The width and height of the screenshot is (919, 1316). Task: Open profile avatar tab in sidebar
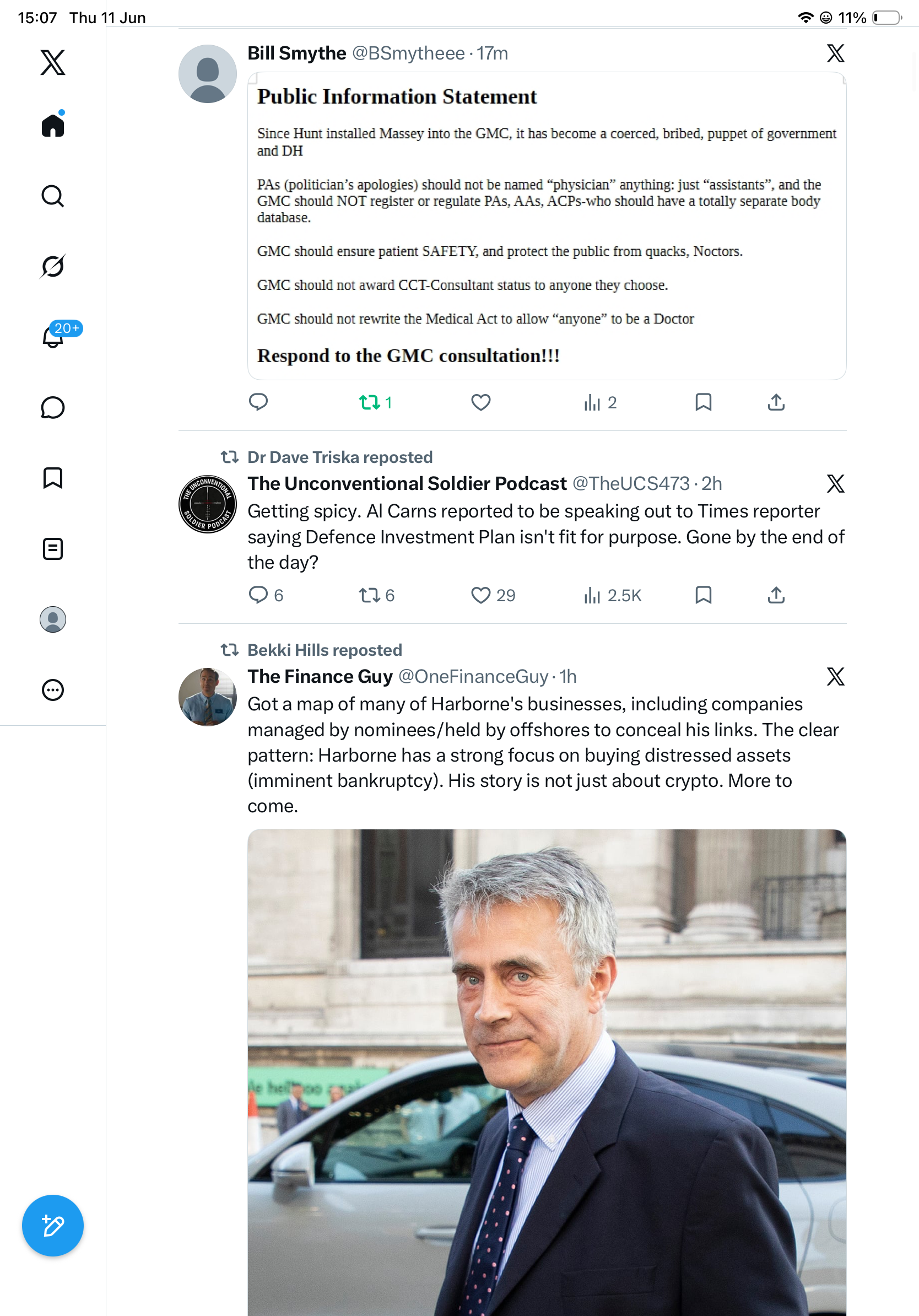click(x=53, y=619)
